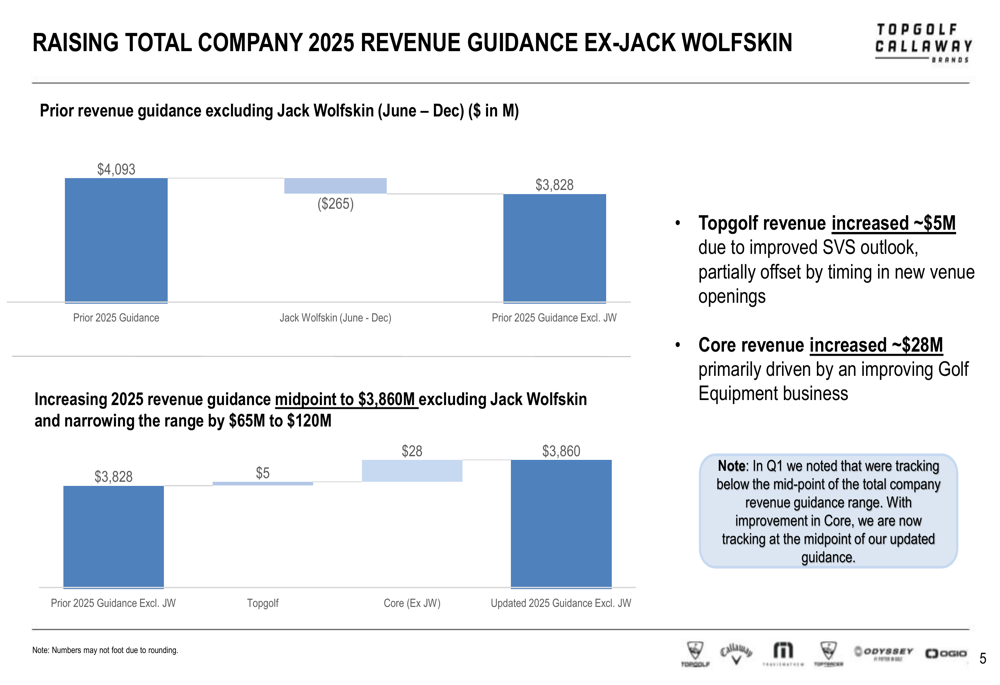1000x685 pixels.
Task: Select the 'Updated 2025 Guidance Excl. JW' axis label
Action: (561, 603)
